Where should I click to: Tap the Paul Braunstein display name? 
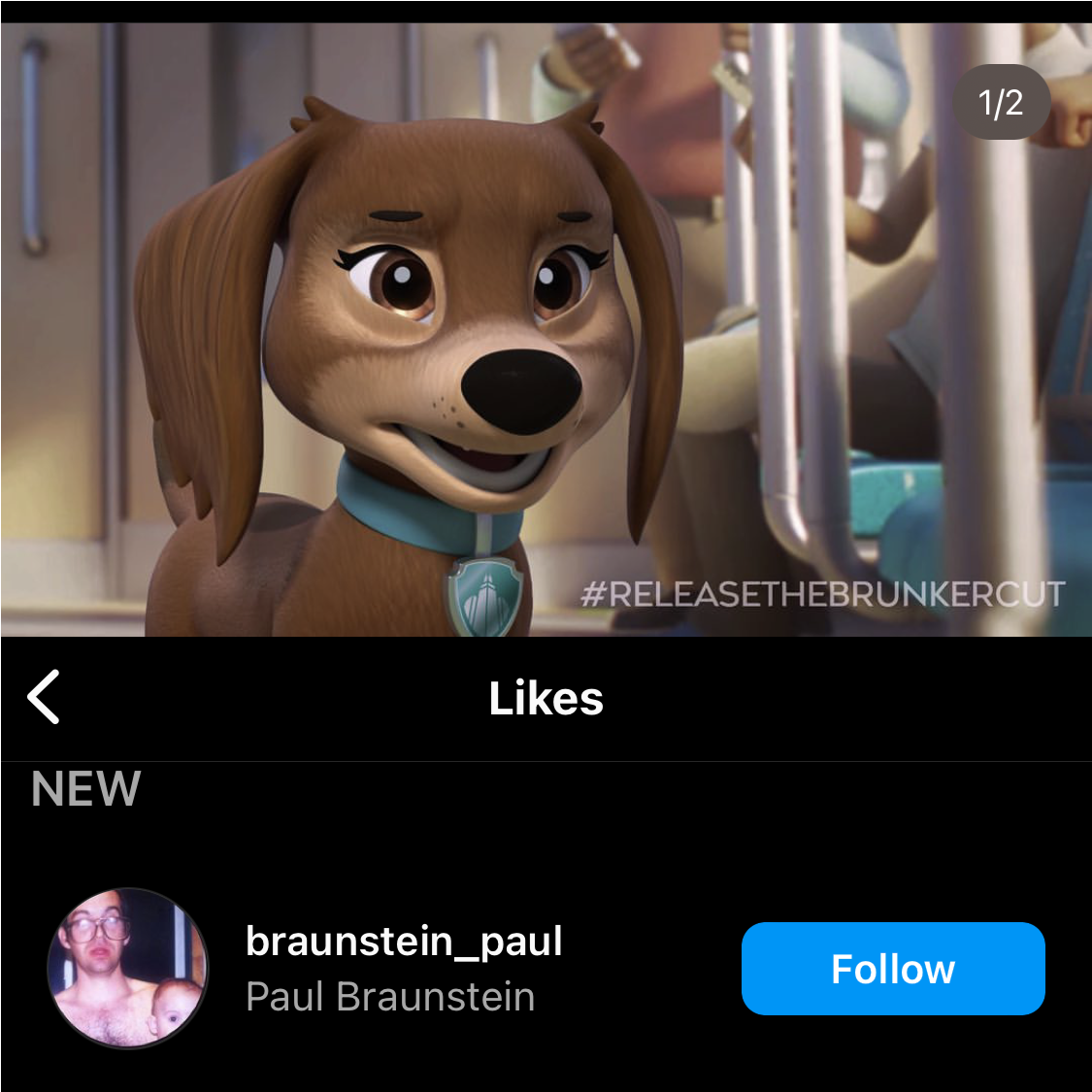(391, 997)
